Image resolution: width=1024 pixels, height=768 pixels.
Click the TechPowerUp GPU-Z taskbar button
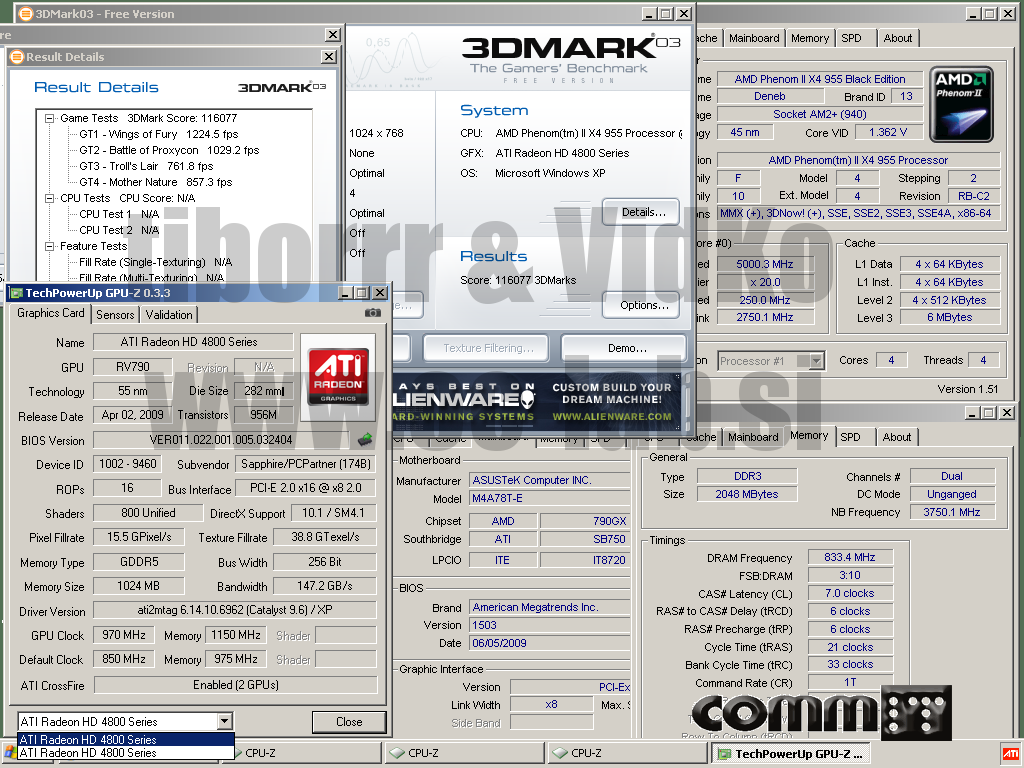click(x=791, y=753)
